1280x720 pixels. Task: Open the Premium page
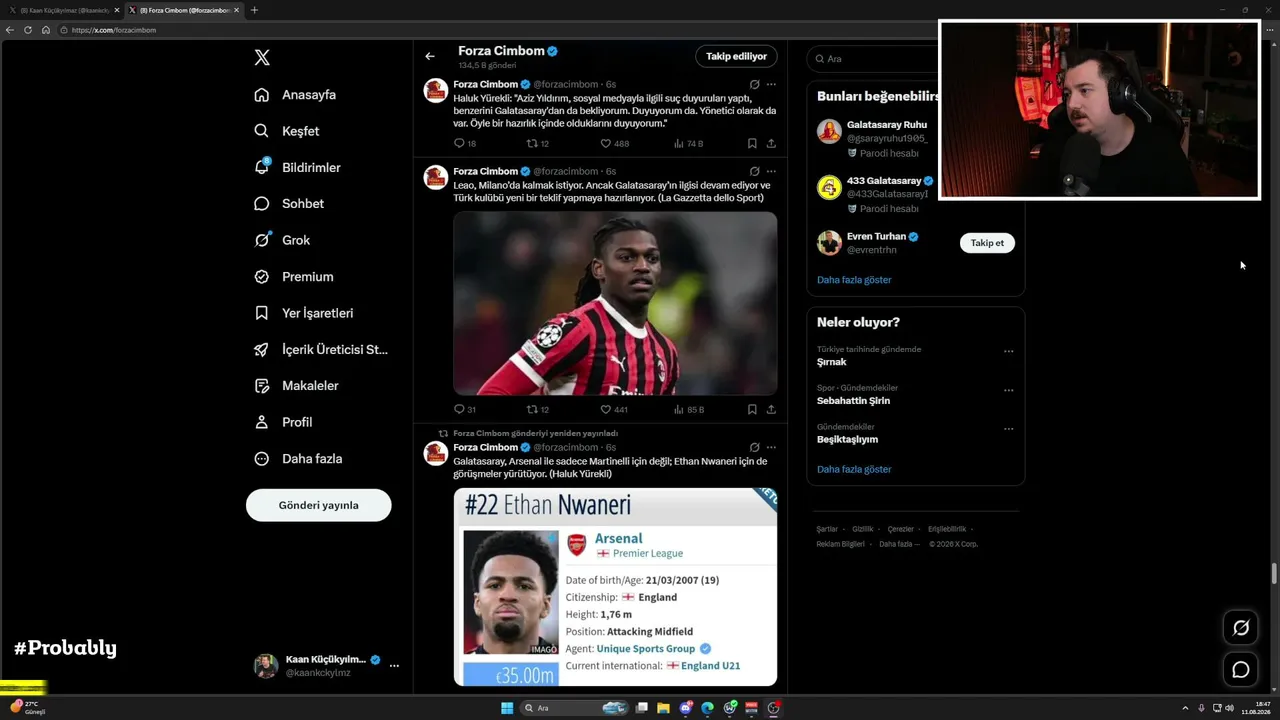(294, 277)
